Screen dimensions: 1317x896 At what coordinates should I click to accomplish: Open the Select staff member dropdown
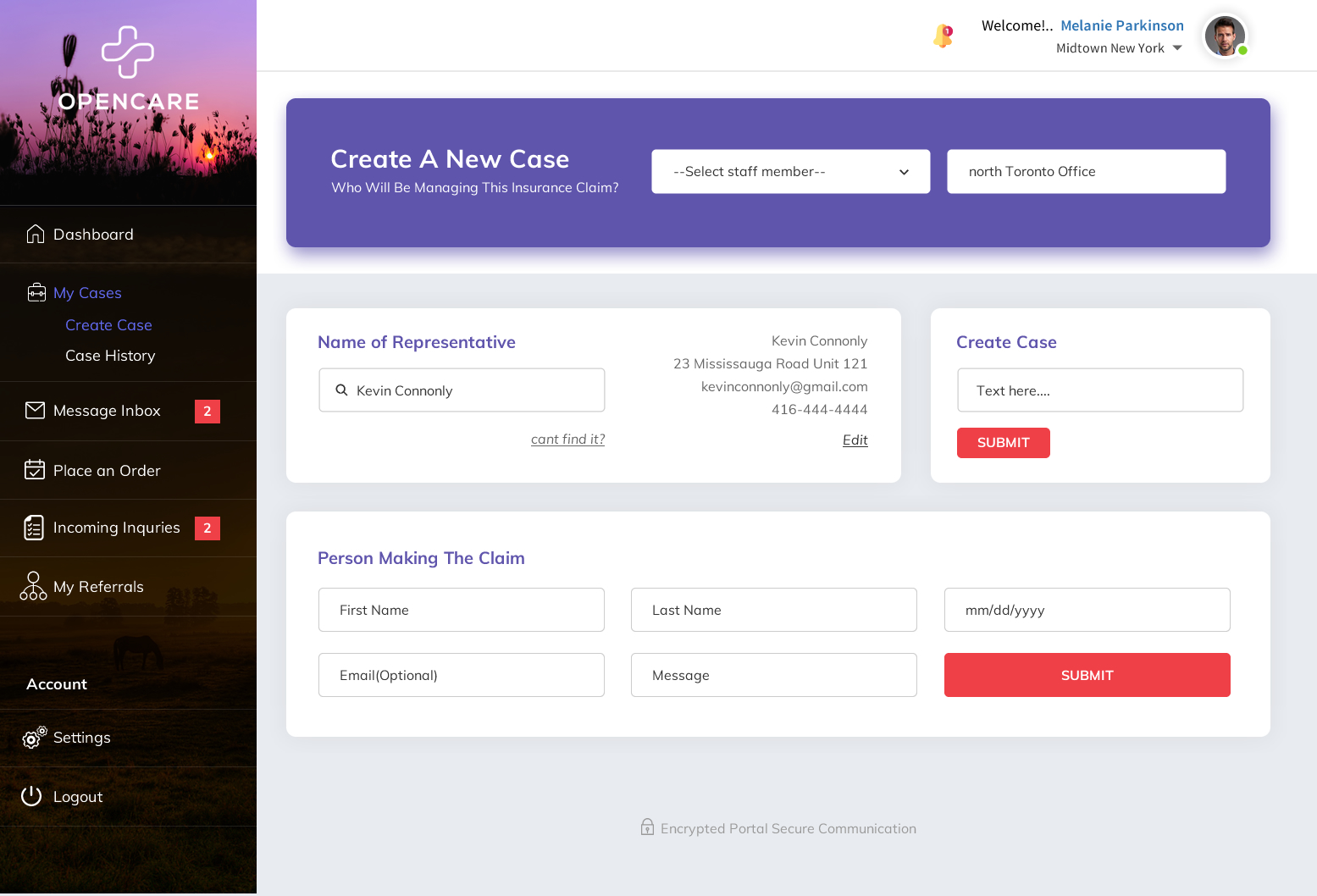point(790,172)
